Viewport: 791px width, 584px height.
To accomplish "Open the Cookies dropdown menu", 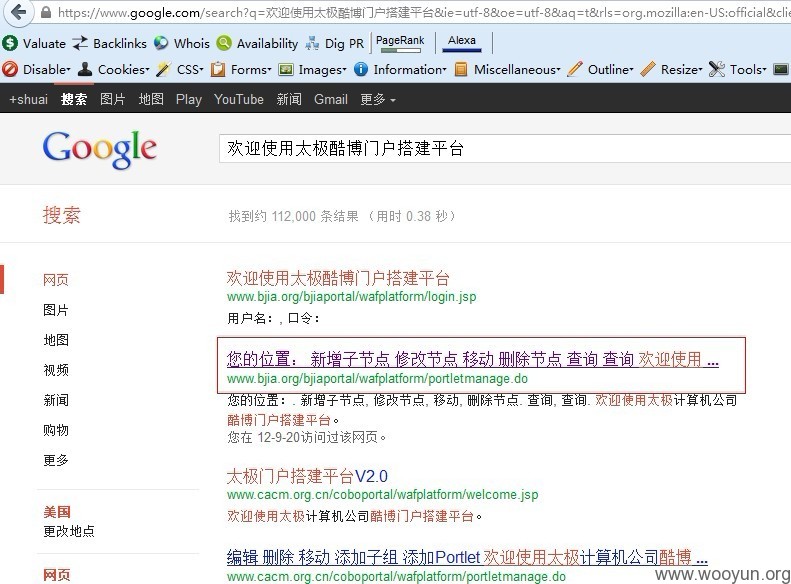I will pos(124,70).
